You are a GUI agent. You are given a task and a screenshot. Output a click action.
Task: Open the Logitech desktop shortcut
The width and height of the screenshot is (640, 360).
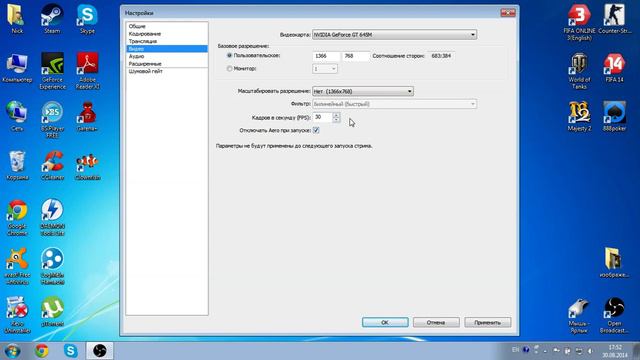52,266
